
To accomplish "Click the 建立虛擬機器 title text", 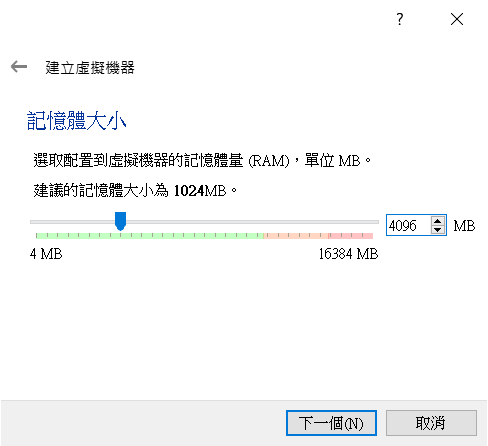I will point(90,68).
